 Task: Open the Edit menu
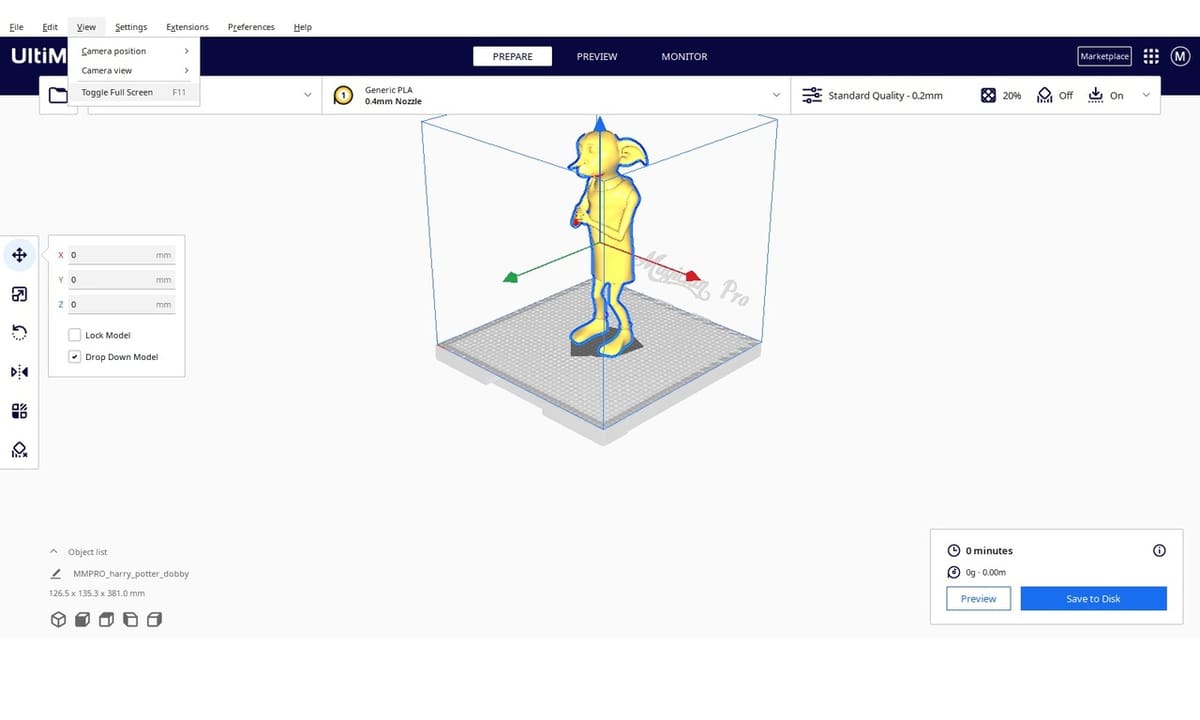[50, 27]
